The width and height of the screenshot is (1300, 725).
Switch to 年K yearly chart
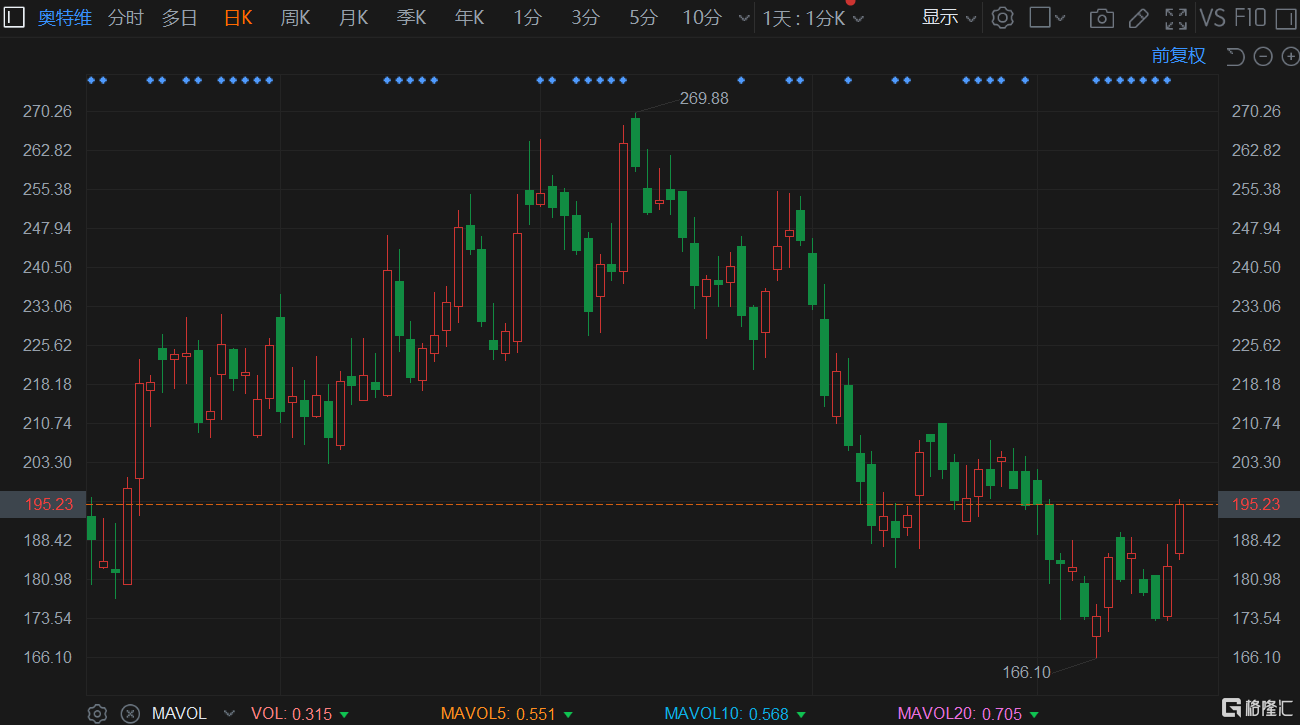point(469,17)
